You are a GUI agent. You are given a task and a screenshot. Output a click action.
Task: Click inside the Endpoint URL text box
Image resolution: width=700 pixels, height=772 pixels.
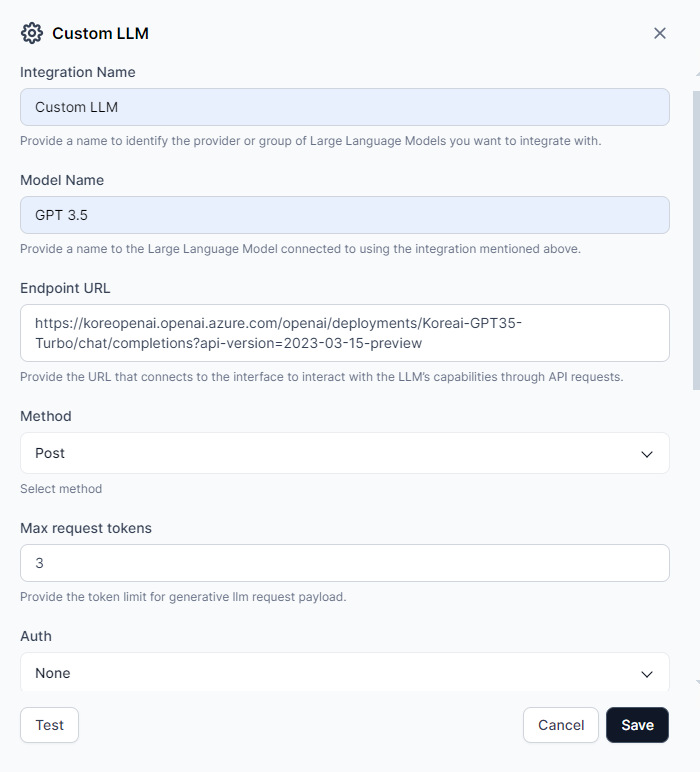click(345, 333)
